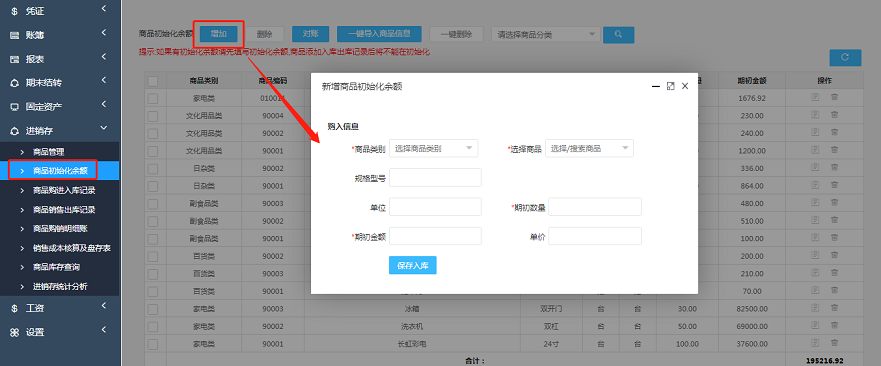This screenshot has height=366, width=881.
Task: Click the 保存入库 button in dialog
Action: point(412,265)
